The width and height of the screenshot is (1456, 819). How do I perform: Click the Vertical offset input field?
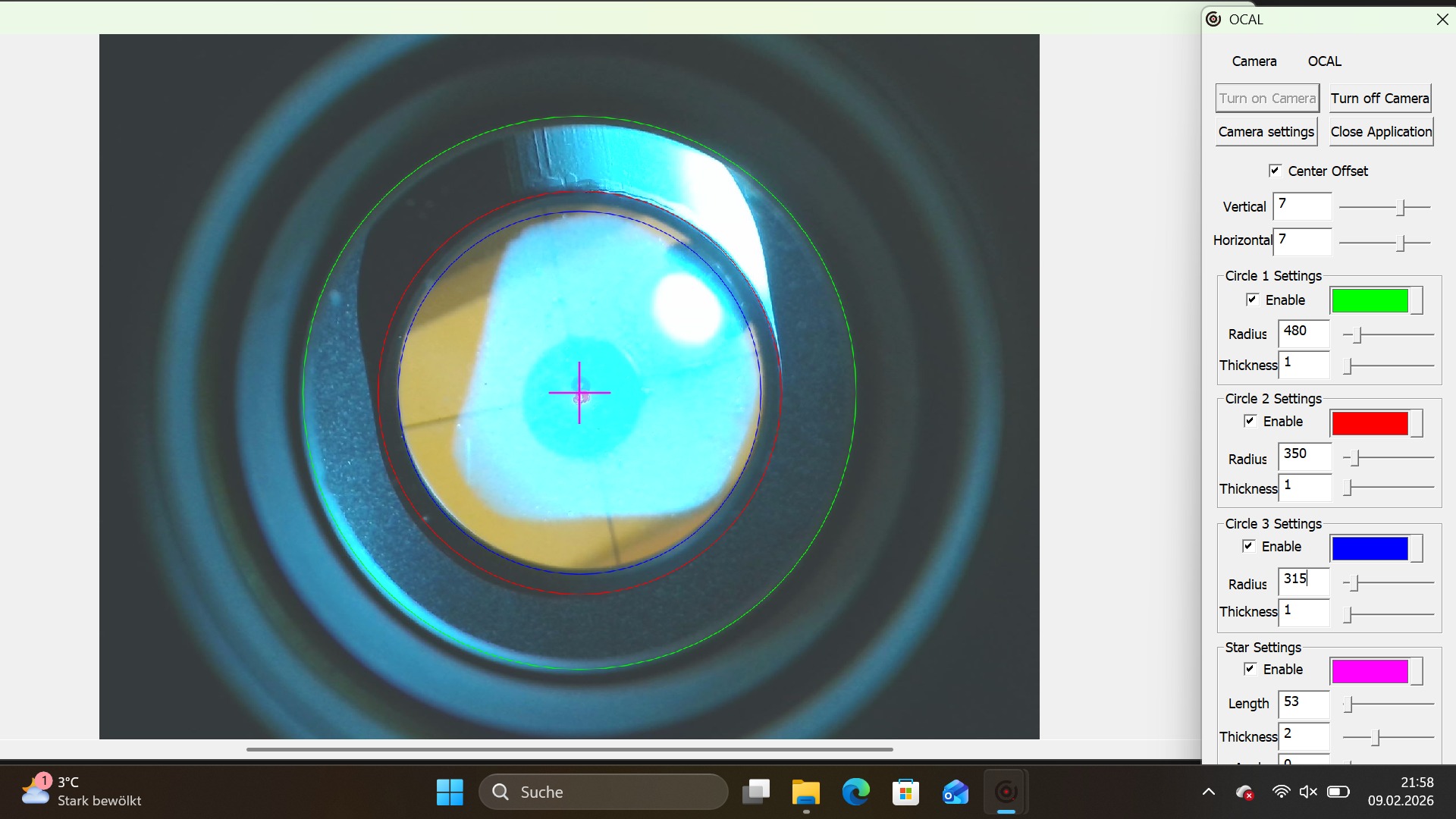[1302, 206]
